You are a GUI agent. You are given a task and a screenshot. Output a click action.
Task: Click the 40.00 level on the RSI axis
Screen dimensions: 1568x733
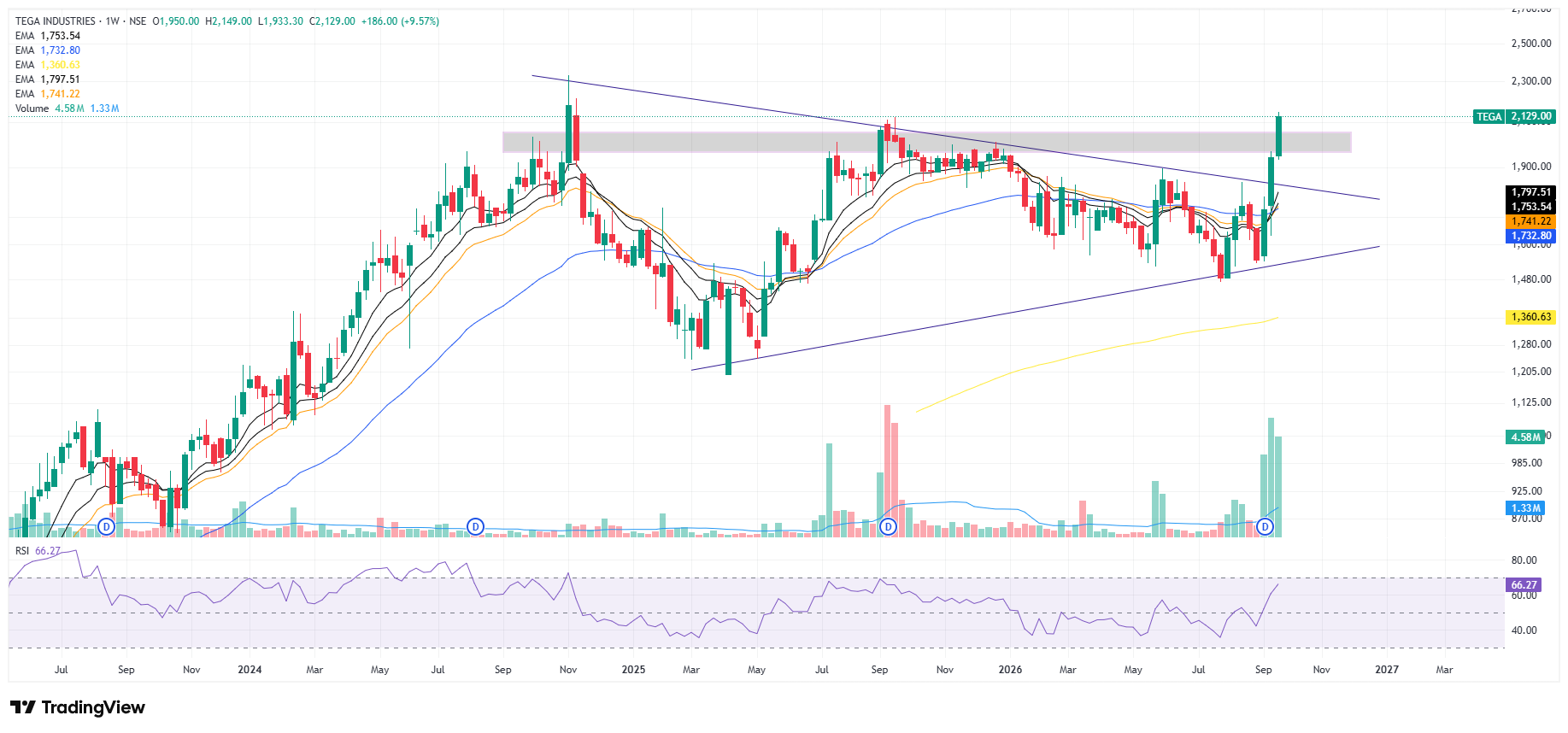point(1524,630)
